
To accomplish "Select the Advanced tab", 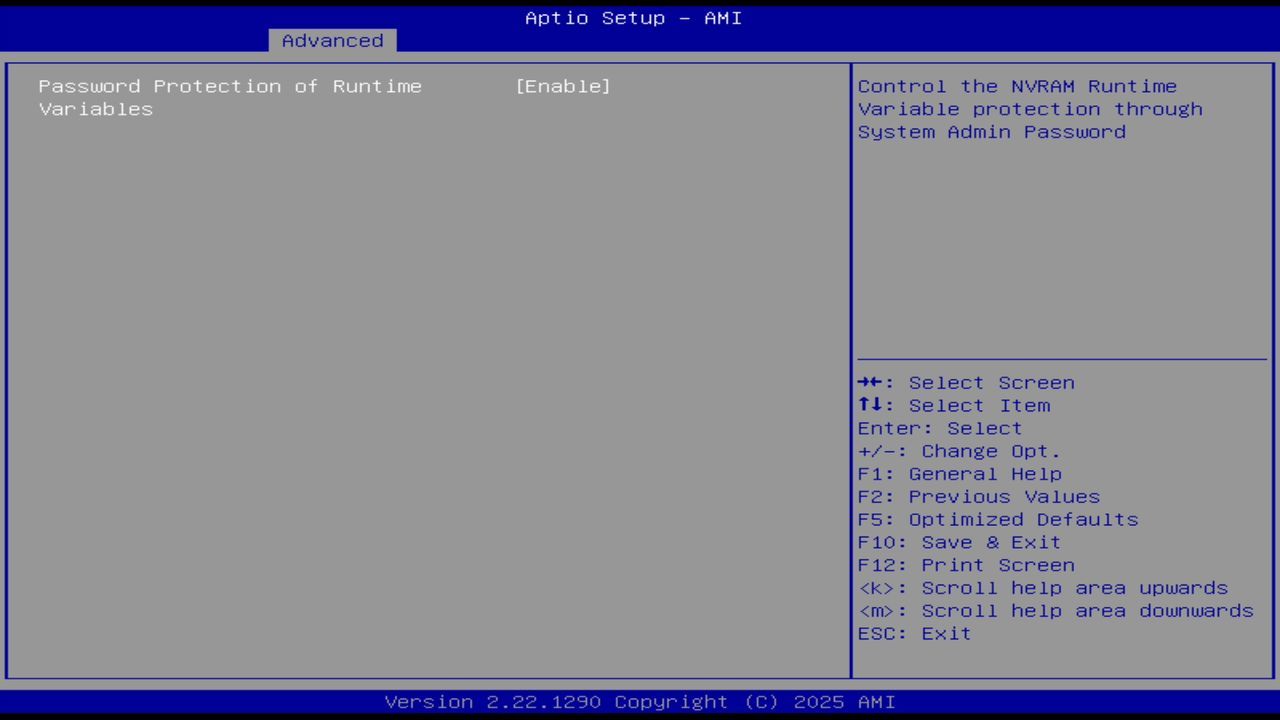I will [332, 40].
